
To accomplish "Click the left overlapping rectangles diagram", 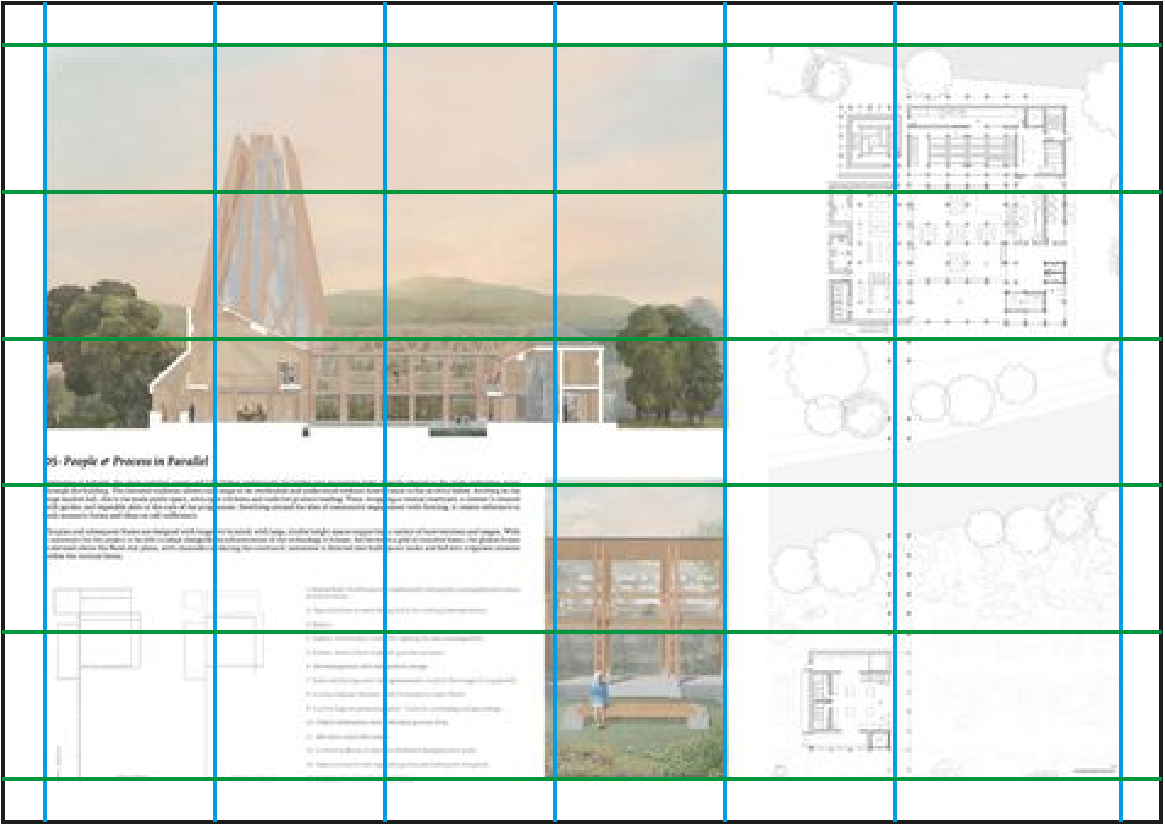I will pyautogui.click(x=99, y=633).
